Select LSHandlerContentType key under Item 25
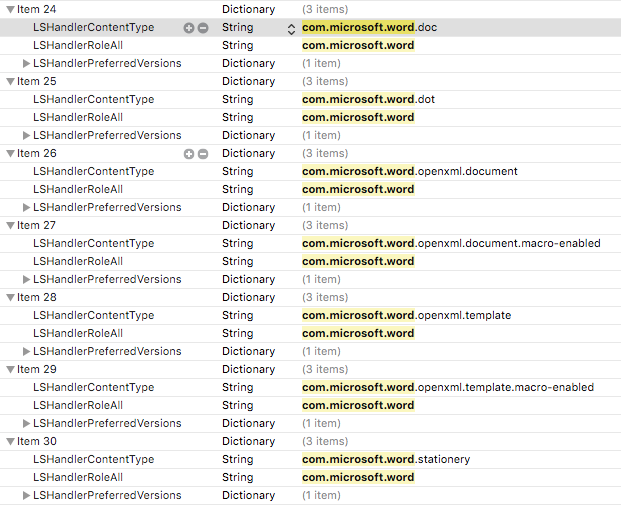621x508 pixels. 93,99
